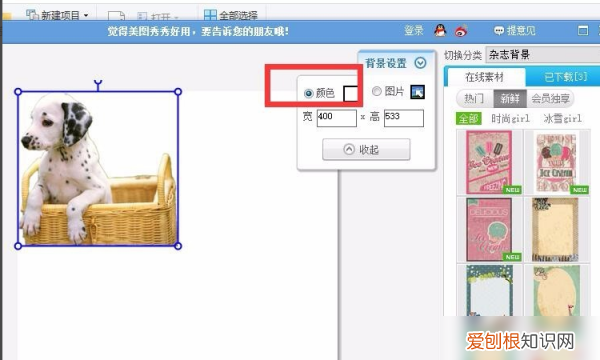Click the window restore icon in blue bar
Image resolution: width=600 pixels, height=360 pixels.
(583, 31)
